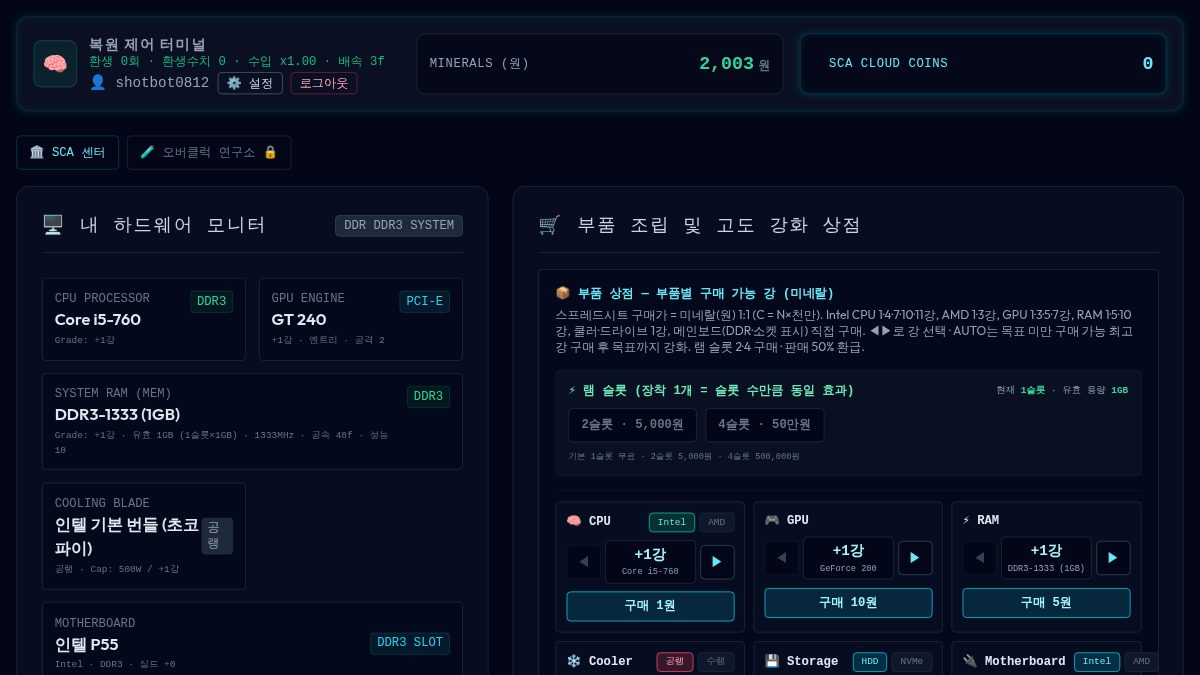1200x675 pixels.
Task: Click the plug icon in Motherboard panel
Action: point(970,661)
